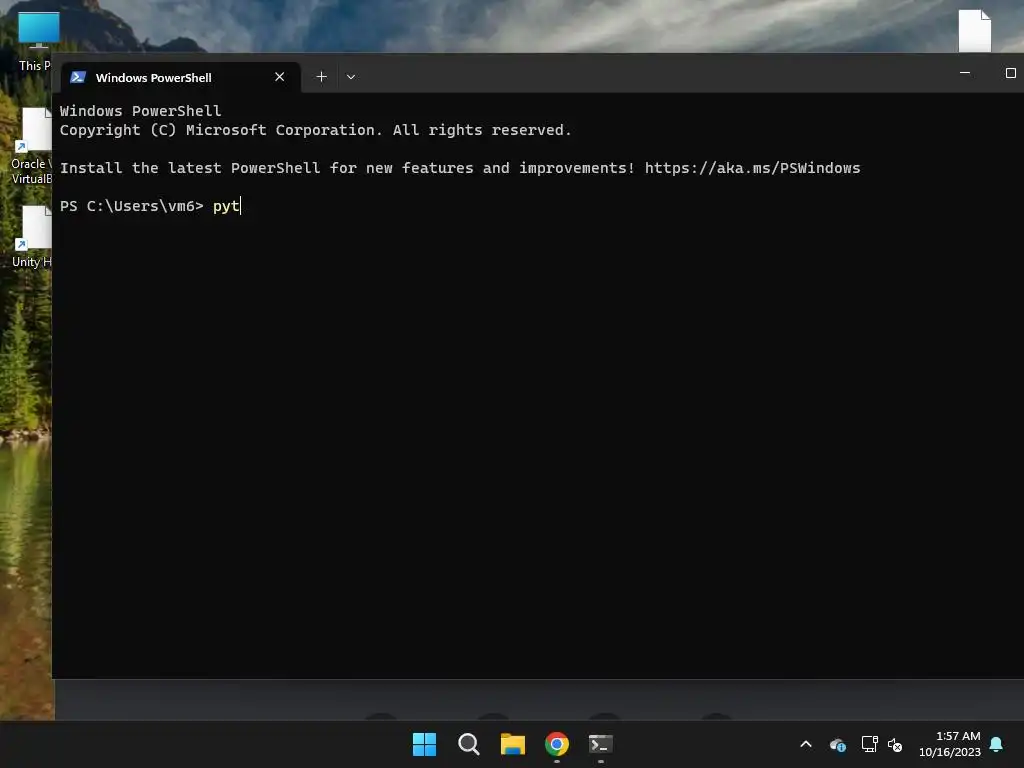Open notifications bell icon
The width and height of the screenshot is (1024, 768).
coord(996,744)
